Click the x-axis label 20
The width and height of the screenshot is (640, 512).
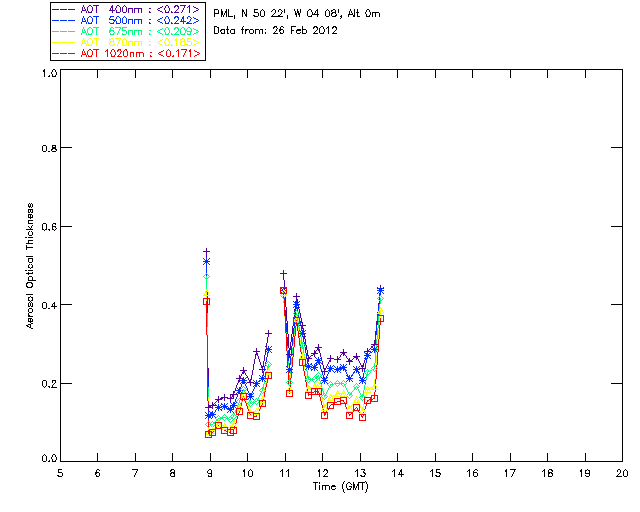coord(622,473)
